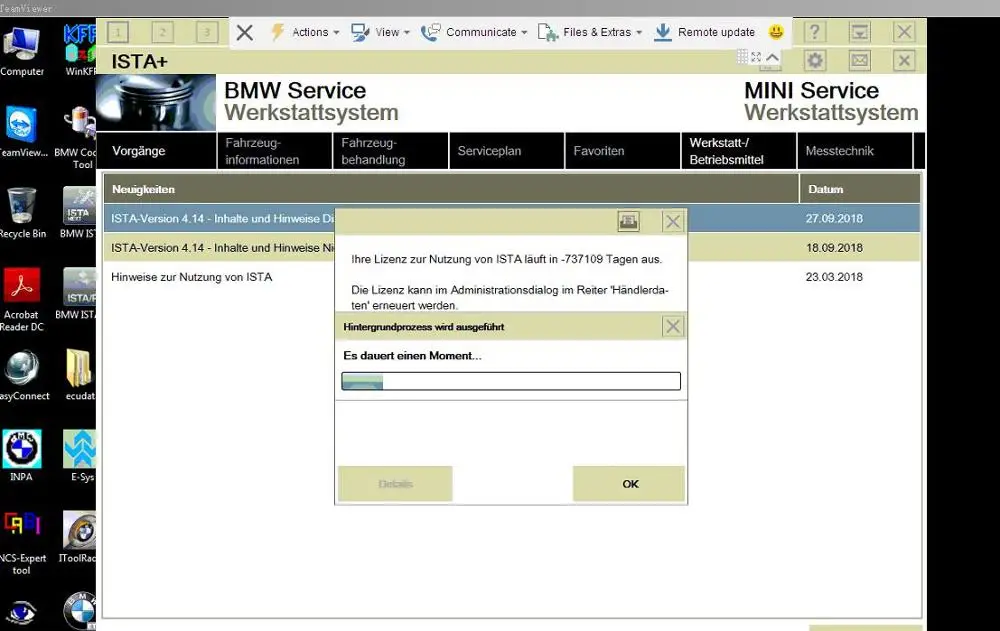Click the envelope mail icon in ISTA header
This screenshot has height=631, width=1000.
(859, 61)
